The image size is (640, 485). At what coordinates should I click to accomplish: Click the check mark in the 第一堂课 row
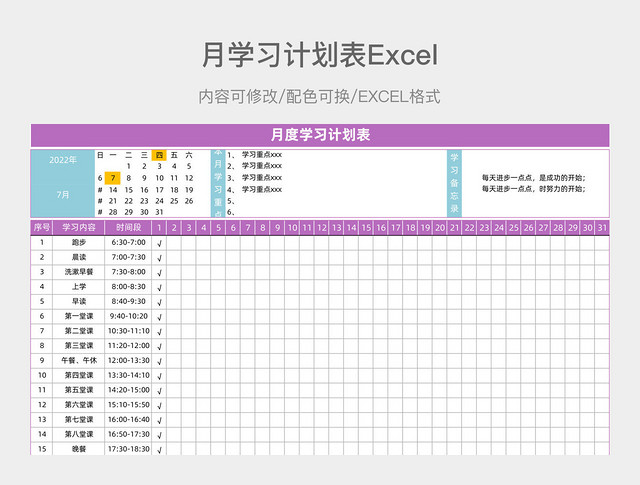(159, 317)
